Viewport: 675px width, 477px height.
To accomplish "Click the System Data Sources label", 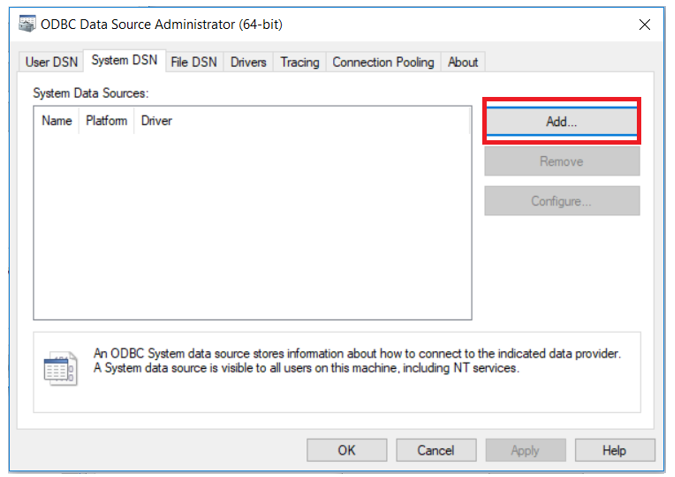I will point(91,93).
